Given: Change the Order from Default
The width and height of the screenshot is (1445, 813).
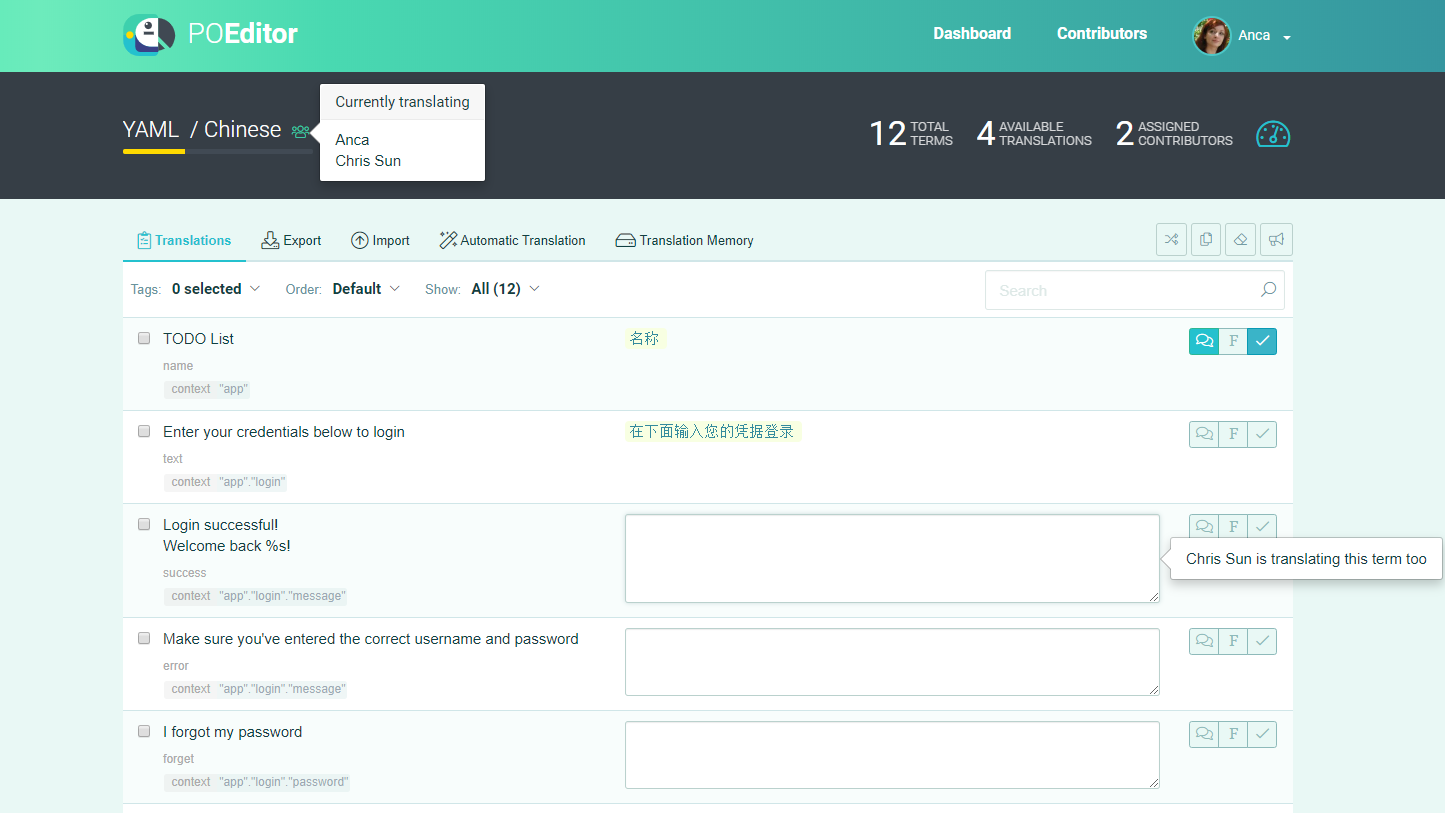Looking at the screenshot, I should click(x=366, y=288).
